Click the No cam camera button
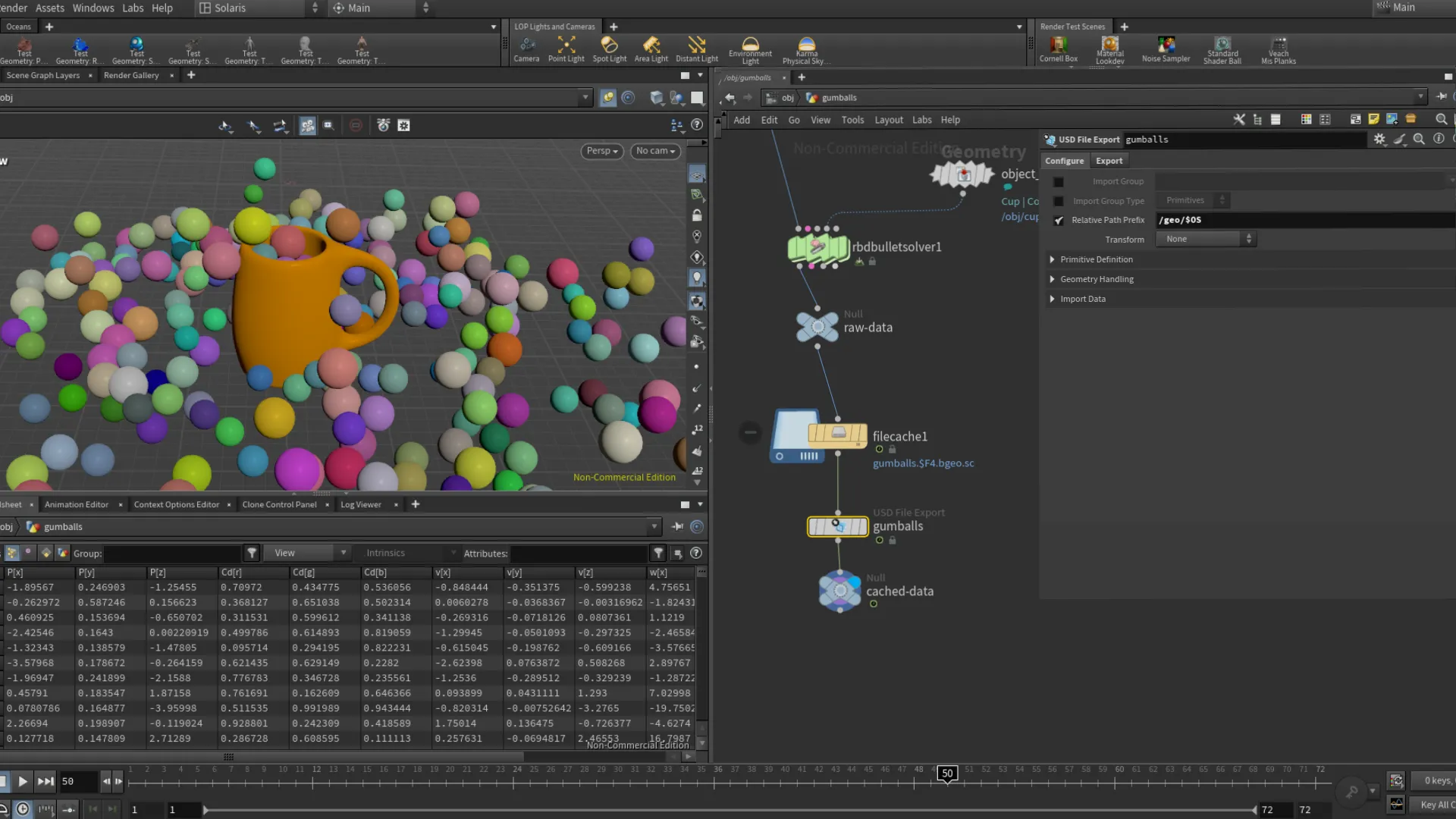The width and height of the screenshot is (1456, 819). point(655,151)
